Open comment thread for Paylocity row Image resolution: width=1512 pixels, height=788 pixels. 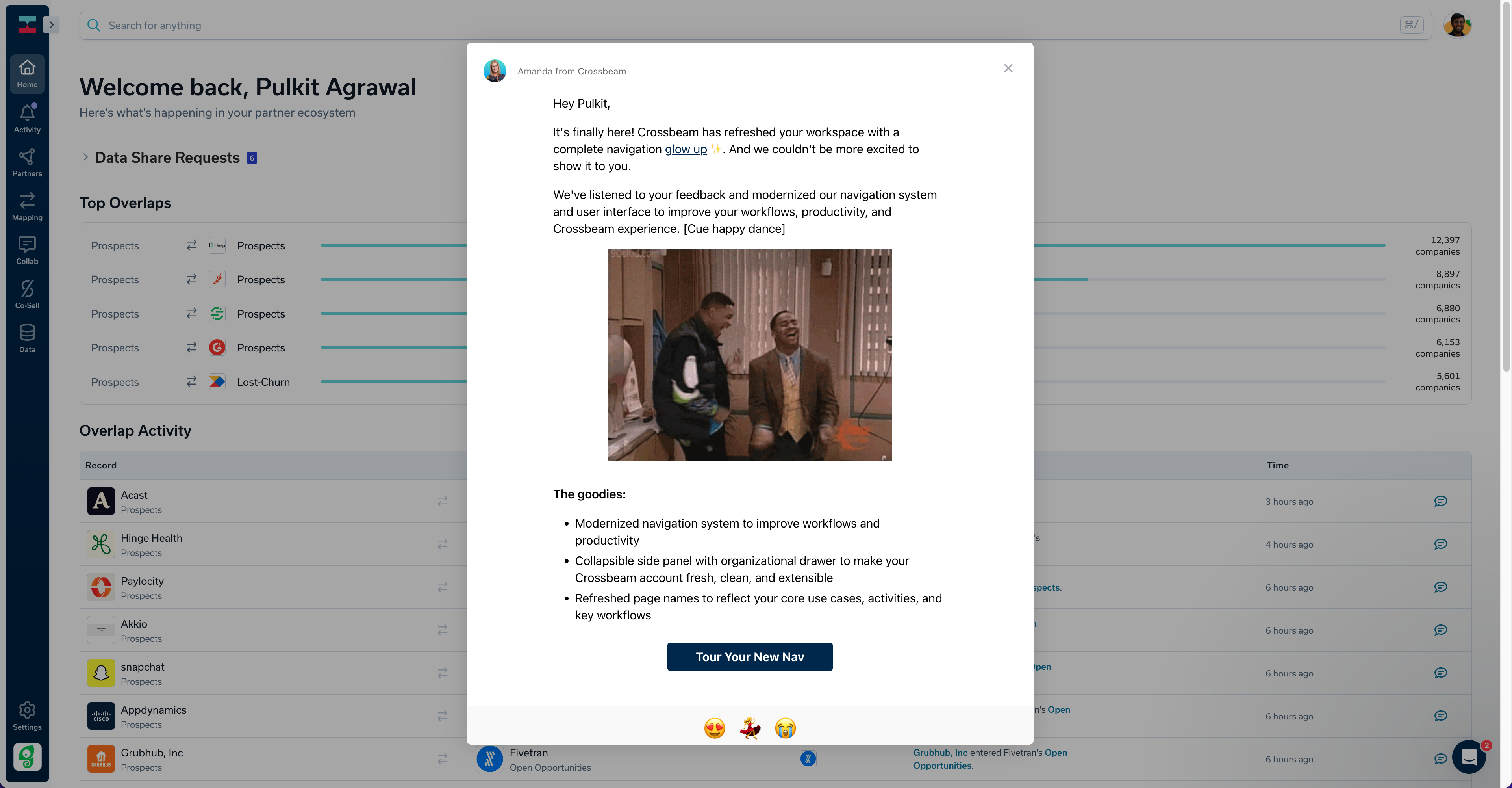(x=1440, y=587)
